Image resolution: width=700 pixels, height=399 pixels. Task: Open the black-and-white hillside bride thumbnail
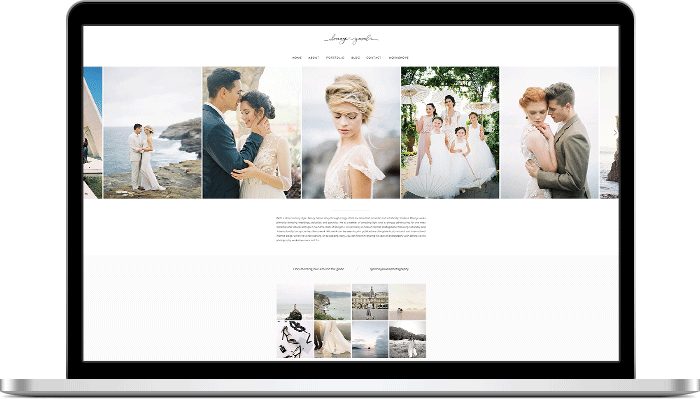(x=407, y=340)
